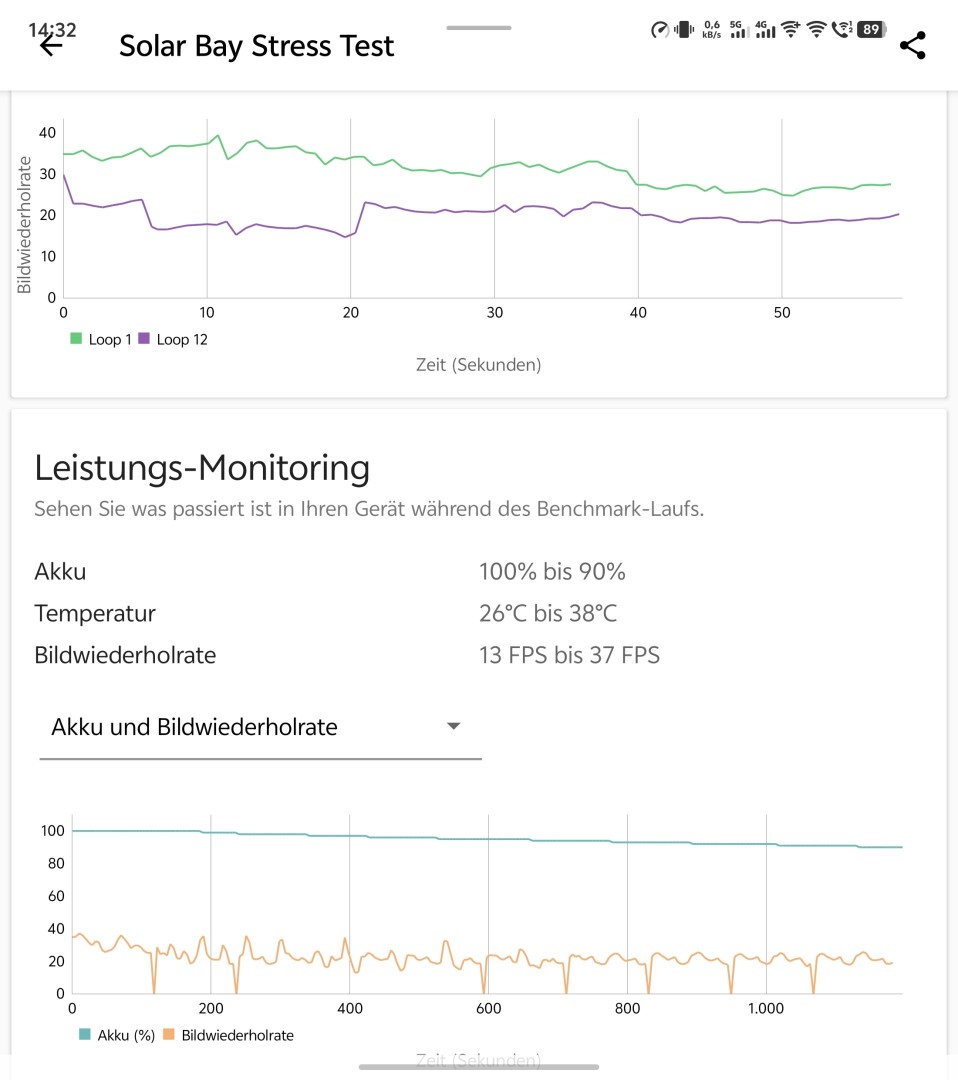Select the Akku und Bildwiederholrate combo box text

(194, 727)
